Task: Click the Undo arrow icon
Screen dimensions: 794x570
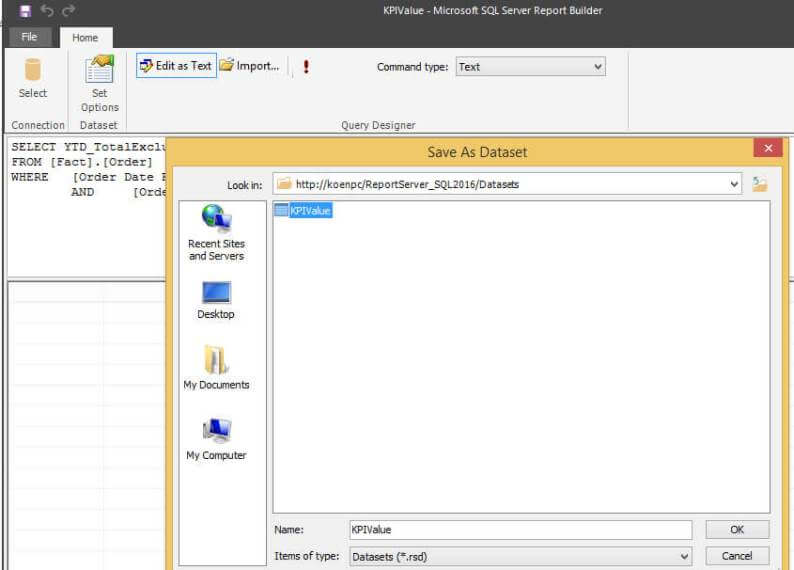Action: [x=47, y=11]
